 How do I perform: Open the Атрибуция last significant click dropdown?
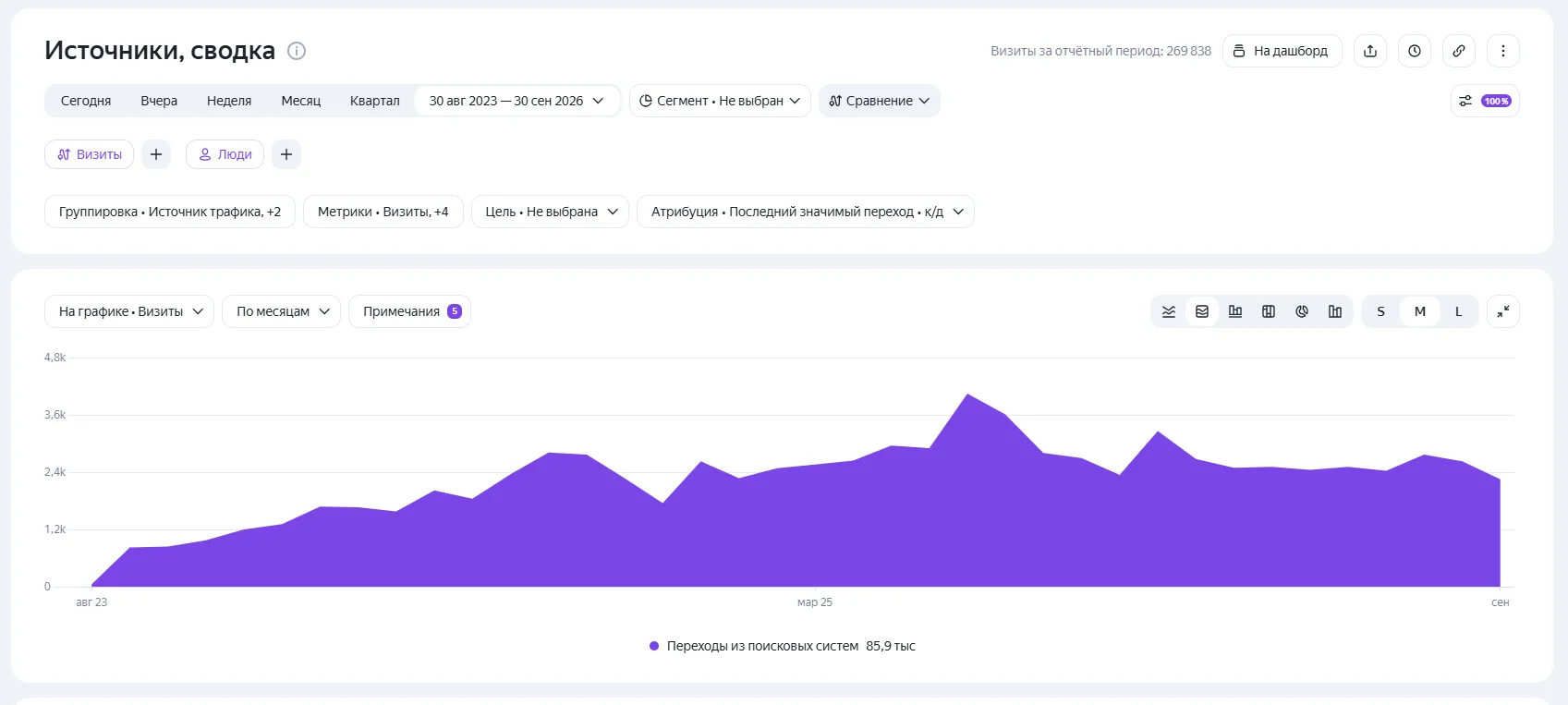pos(806,212)
